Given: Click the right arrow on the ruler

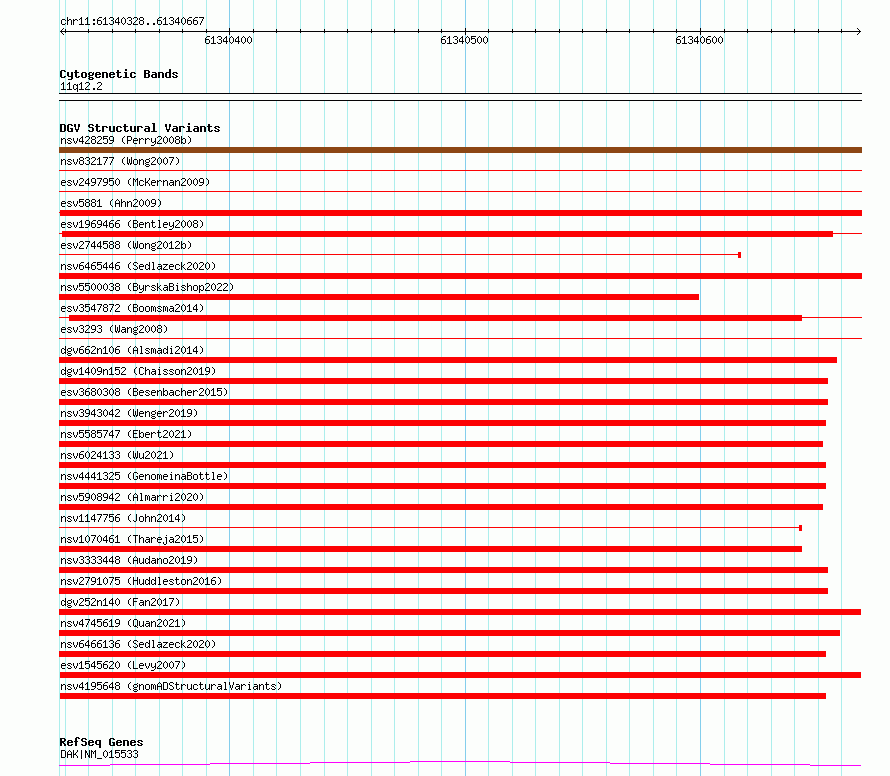Looking at the screenshot, I should pyautogui.click(x=858, y=31).
